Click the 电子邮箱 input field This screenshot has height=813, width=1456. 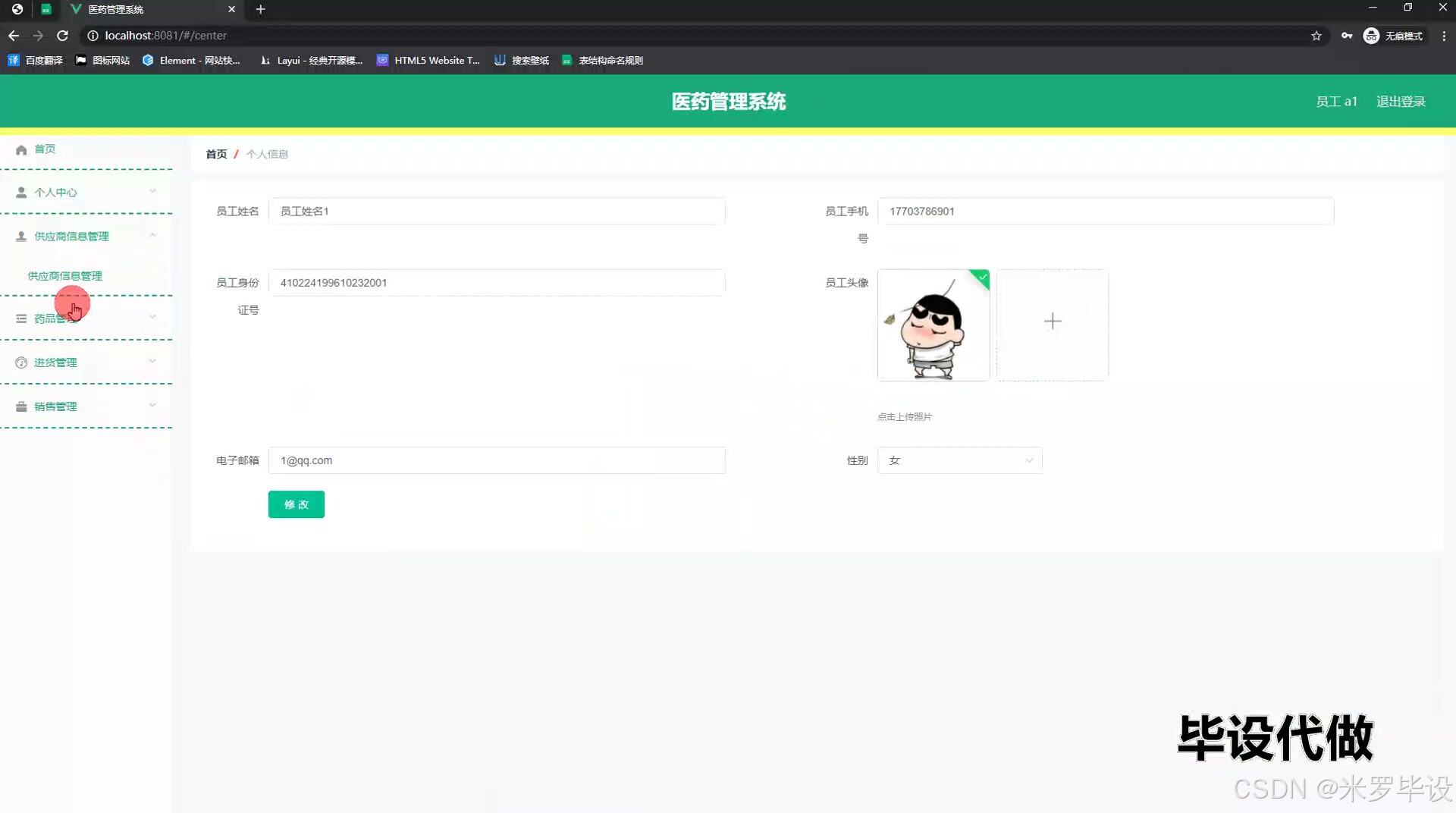coord(497,460)
